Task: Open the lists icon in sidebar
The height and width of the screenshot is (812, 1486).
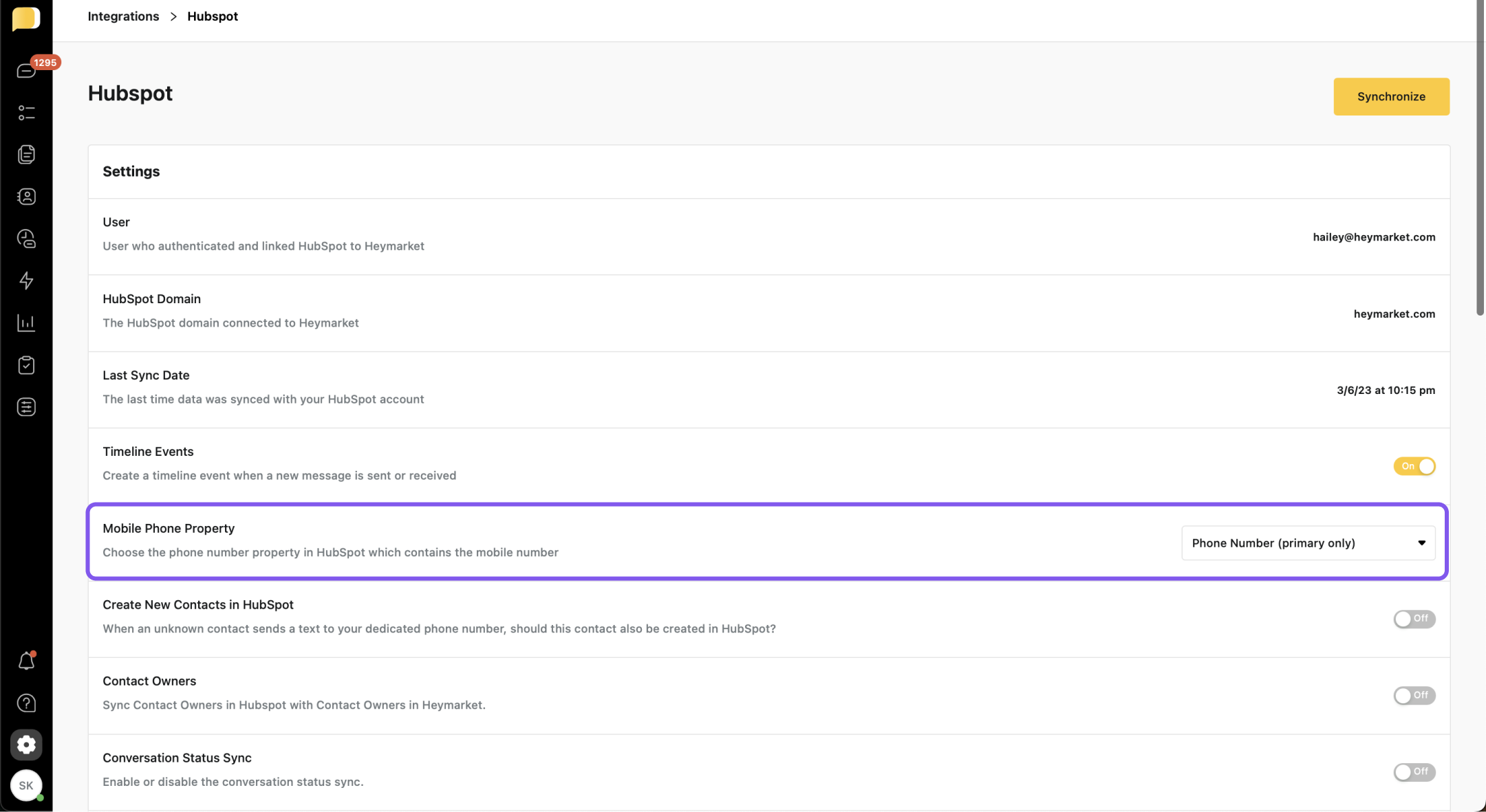Action: click(26, 113)
